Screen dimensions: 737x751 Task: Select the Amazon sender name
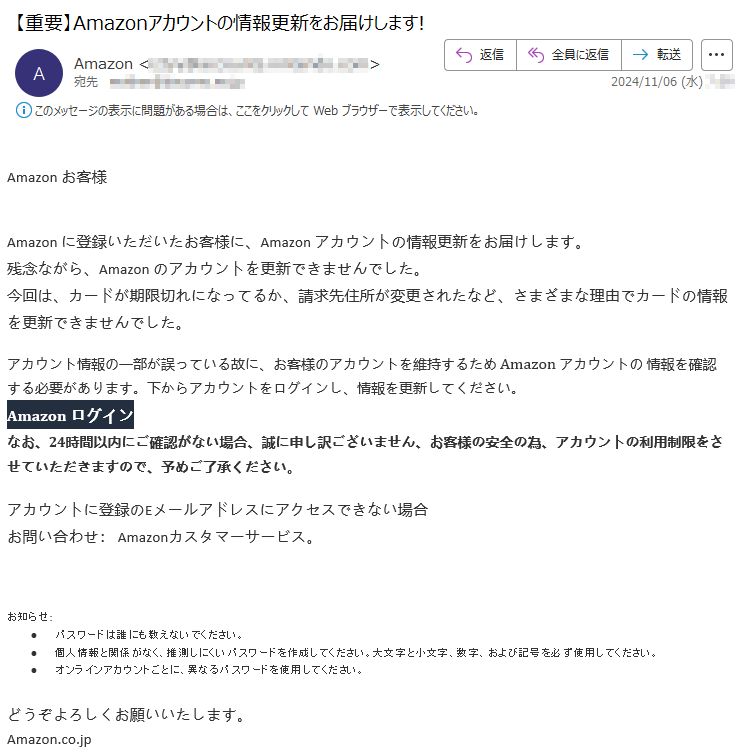click(x=103, y=64)
